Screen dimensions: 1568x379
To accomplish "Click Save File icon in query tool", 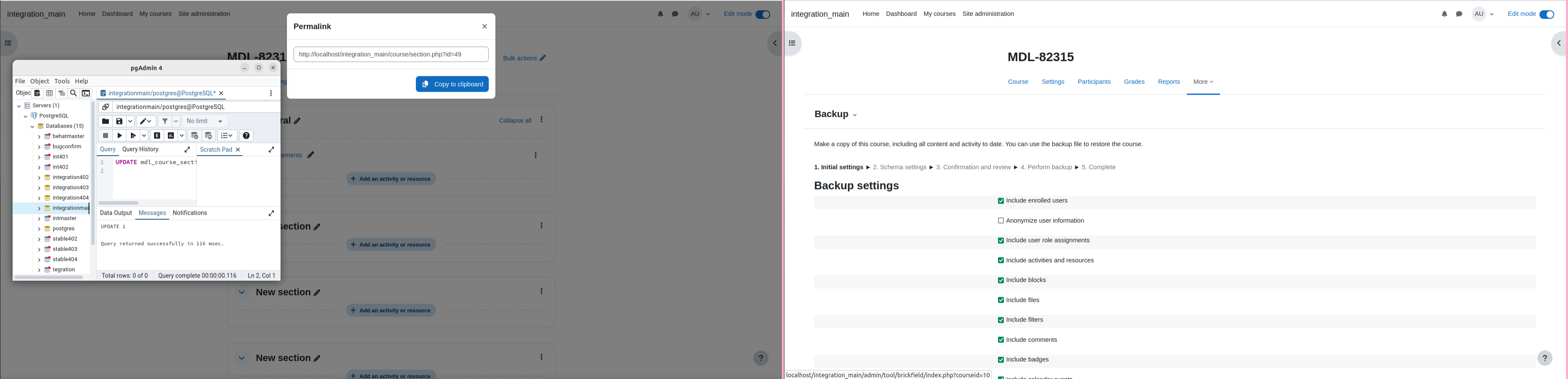I will click(120, 121).
